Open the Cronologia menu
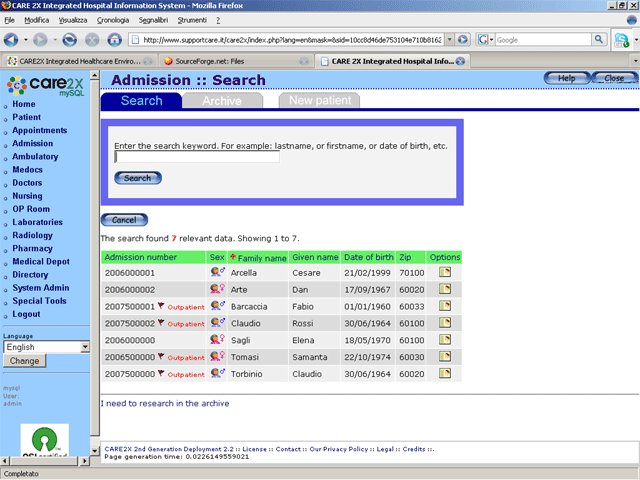This screenshot has height=480, width=640. tap(113, 20)
